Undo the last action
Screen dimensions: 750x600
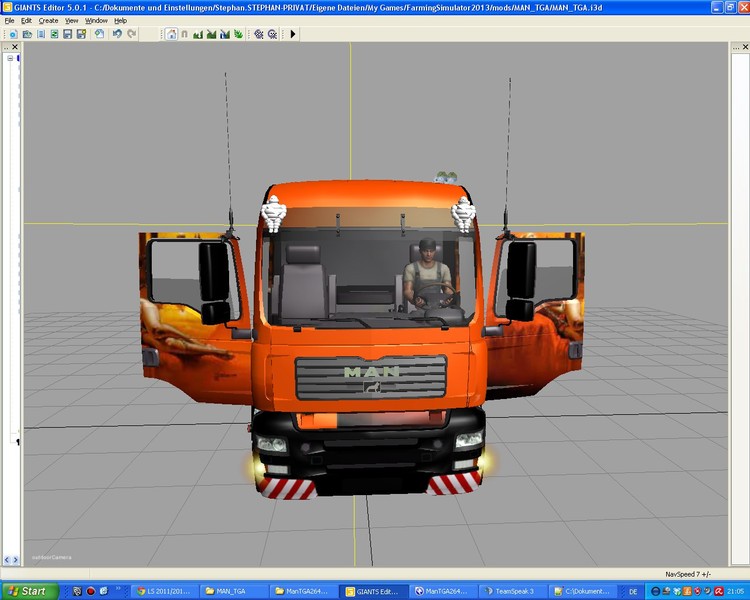[117, 34]
